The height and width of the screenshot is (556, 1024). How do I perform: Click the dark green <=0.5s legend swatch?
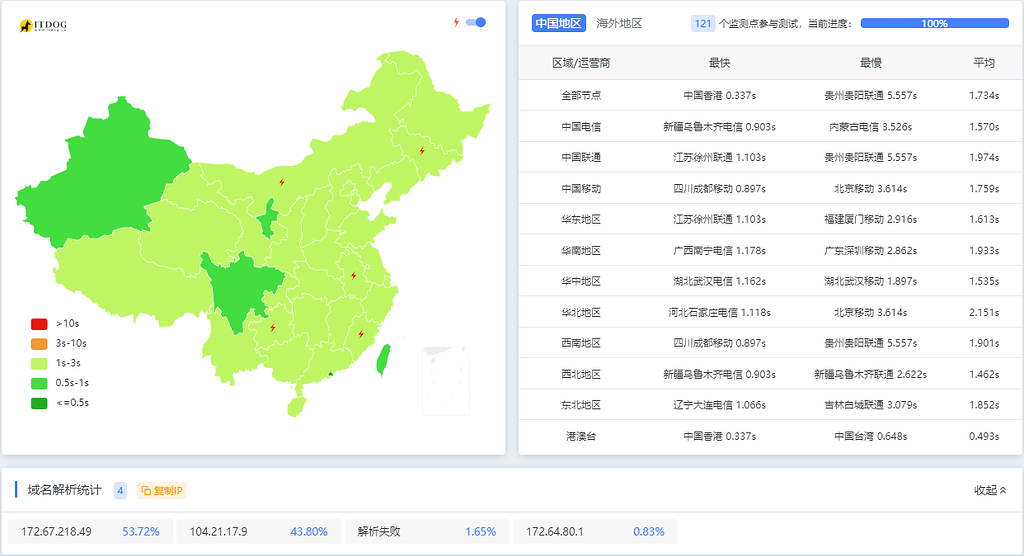(39, 403)
